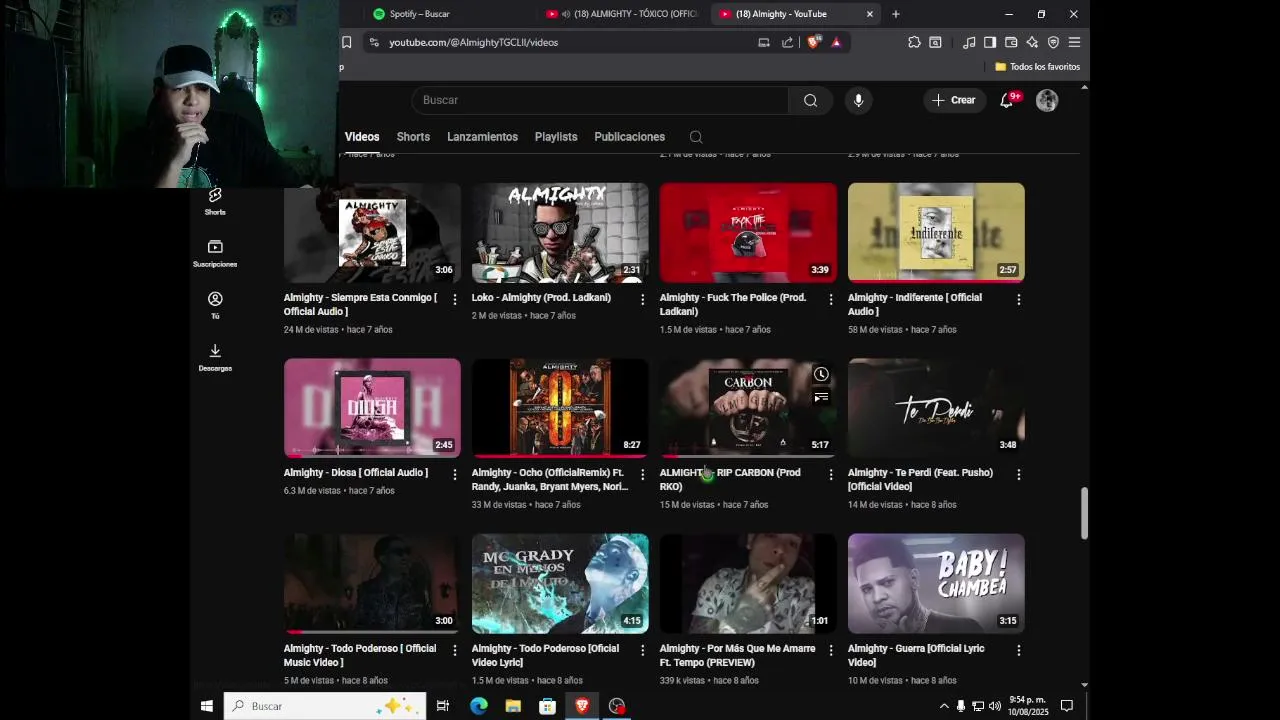
Task: Open the Leo AI sparkle icon
Action: tap(1032, 42)
